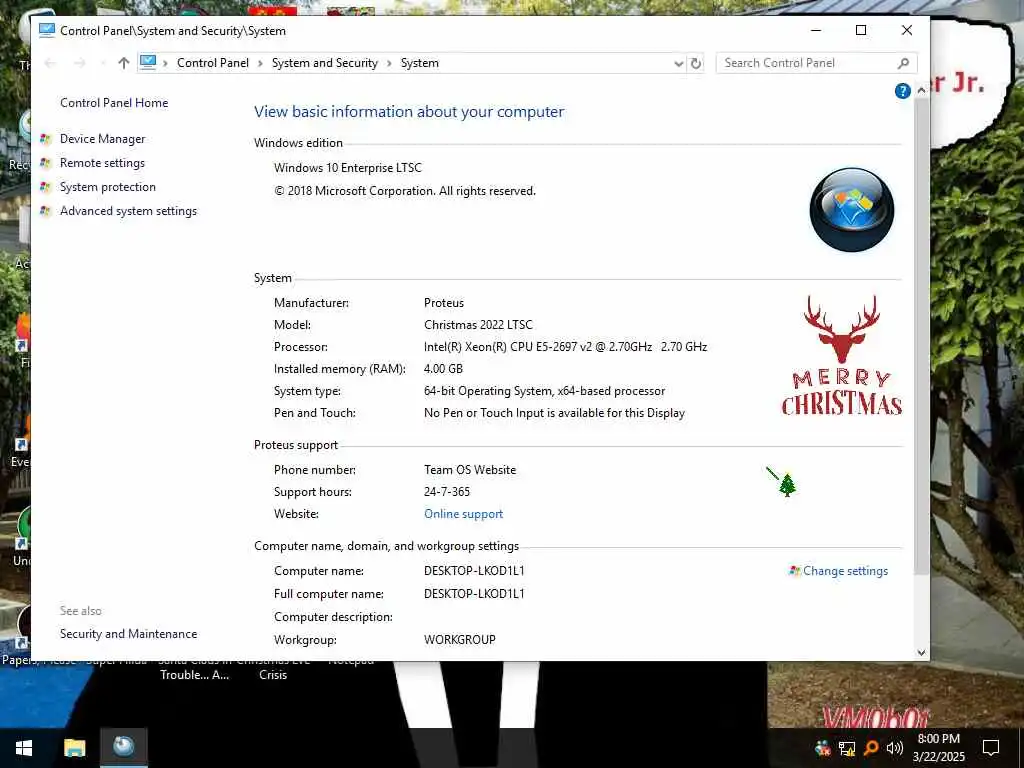This screenshot has height=768, width=1024.
Task: Click 64-bit Operating System value text
Action: [545, 391]
